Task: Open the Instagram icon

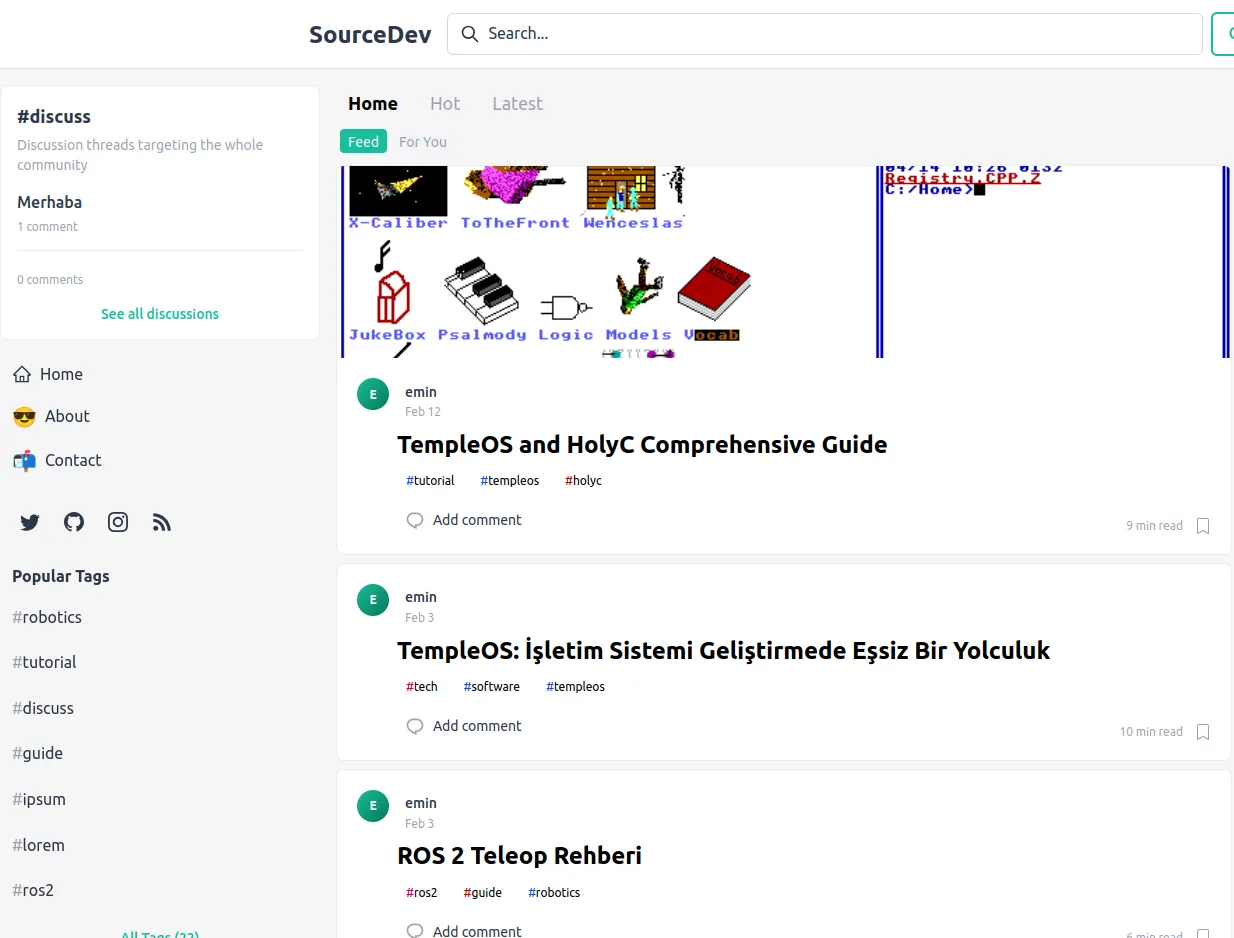Action: coord(117,521)
